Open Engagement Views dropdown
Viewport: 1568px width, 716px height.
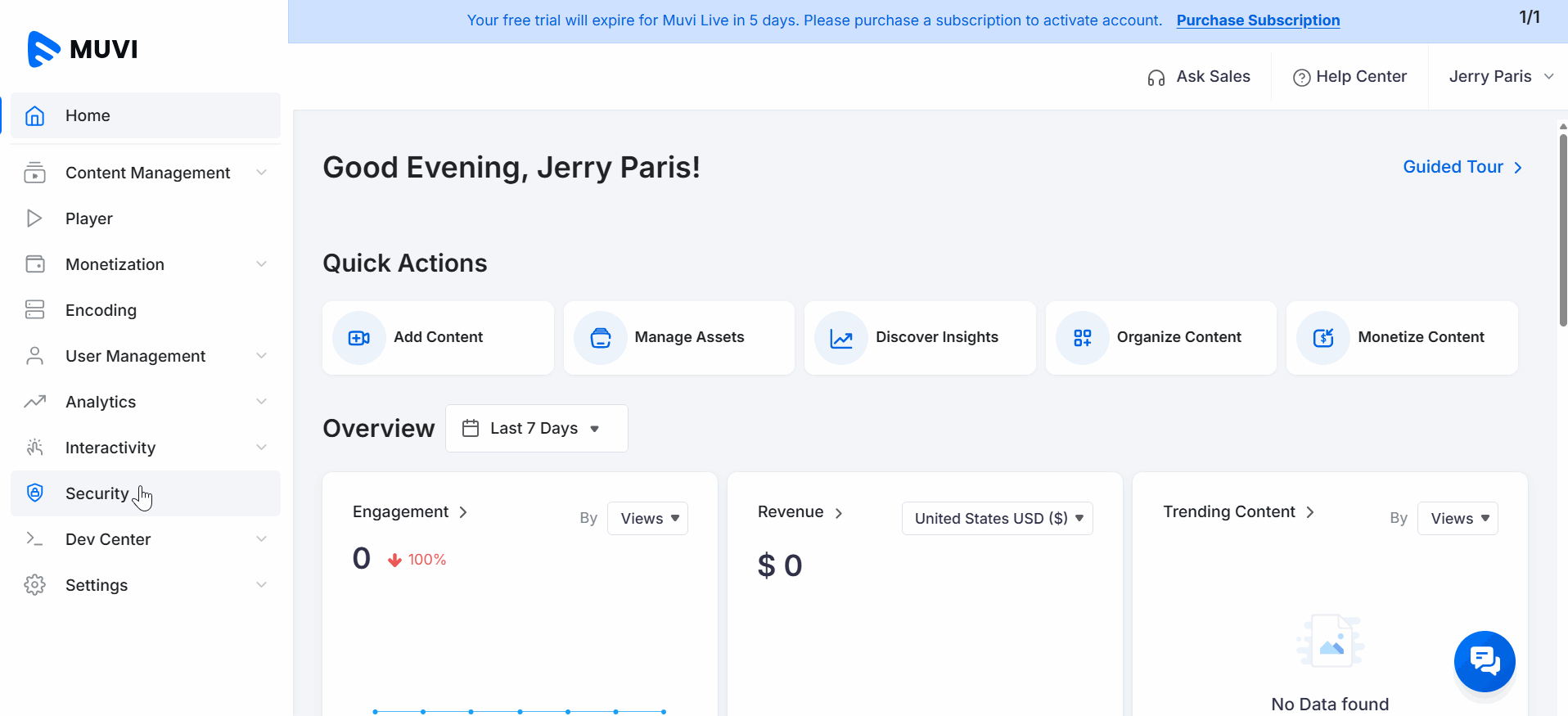click(647, 518)
